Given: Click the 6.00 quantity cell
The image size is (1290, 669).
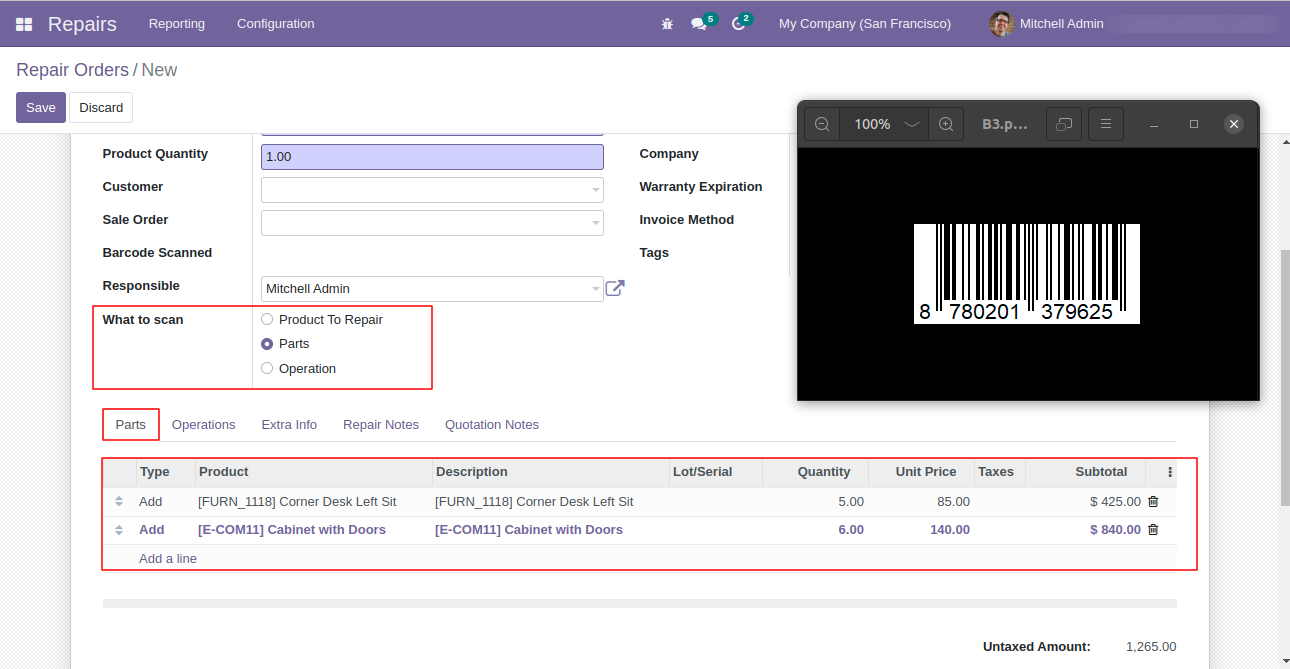Looking at the screenshot, I should 815,530.
